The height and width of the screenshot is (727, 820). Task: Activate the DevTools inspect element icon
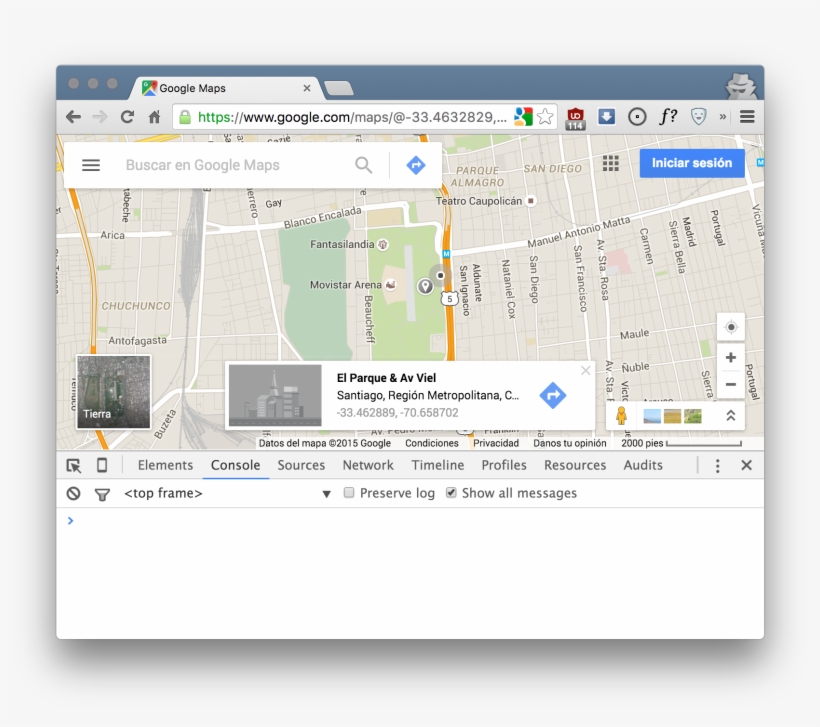click(x=74, y=465)
